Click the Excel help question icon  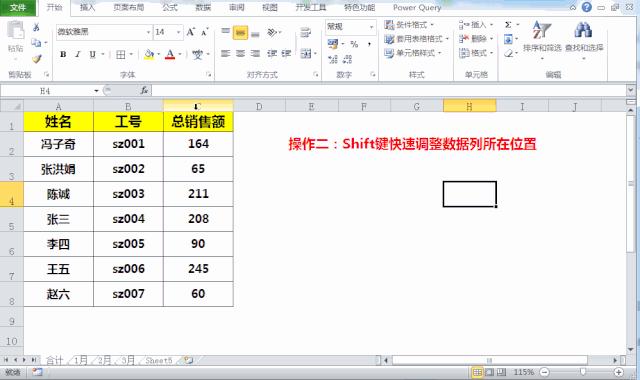click(x=587, y=7)
